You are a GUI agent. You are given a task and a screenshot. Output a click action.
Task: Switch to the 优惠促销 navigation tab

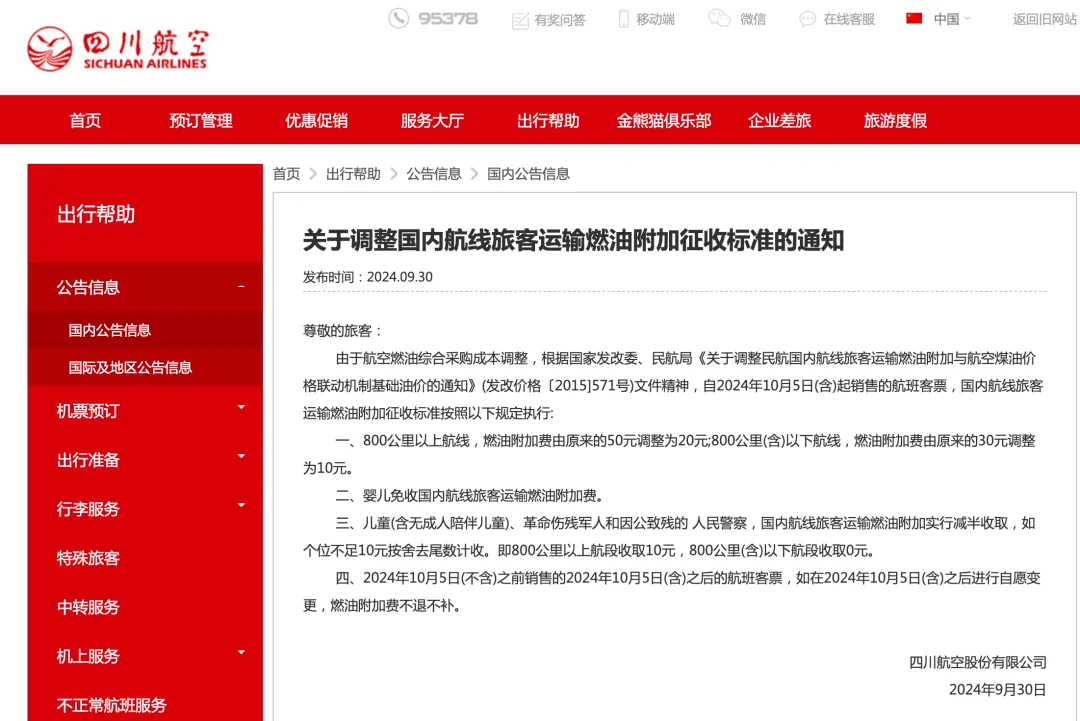(x=316, y=120)
